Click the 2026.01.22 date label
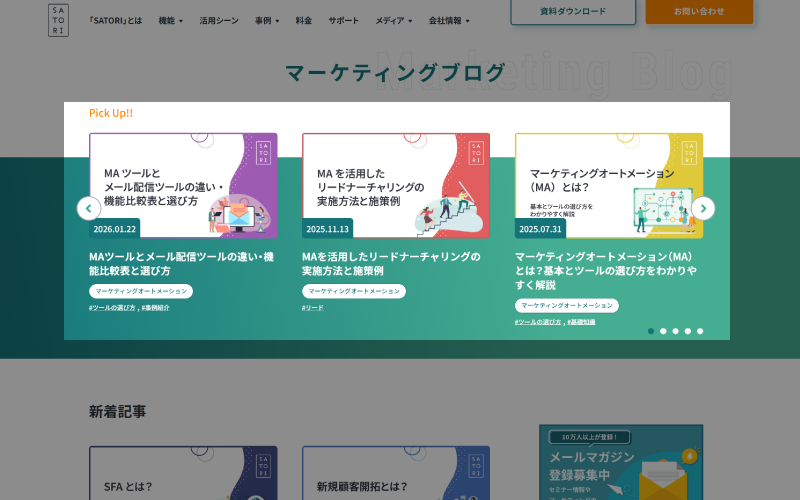Viewport: 800px width, 500px height. (115, 229)
